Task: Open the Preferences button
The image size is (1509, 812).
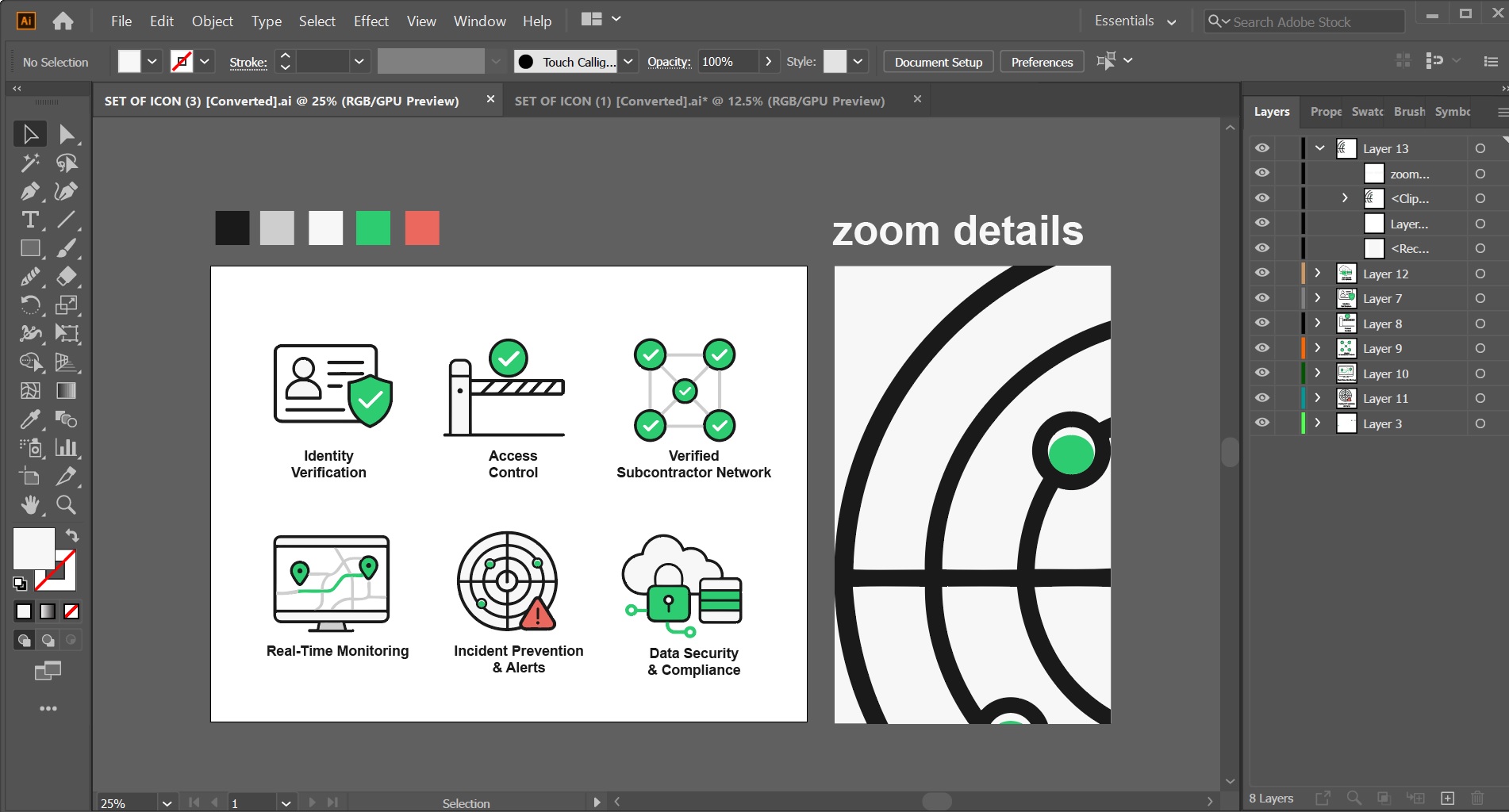Action: point(1041,62)
